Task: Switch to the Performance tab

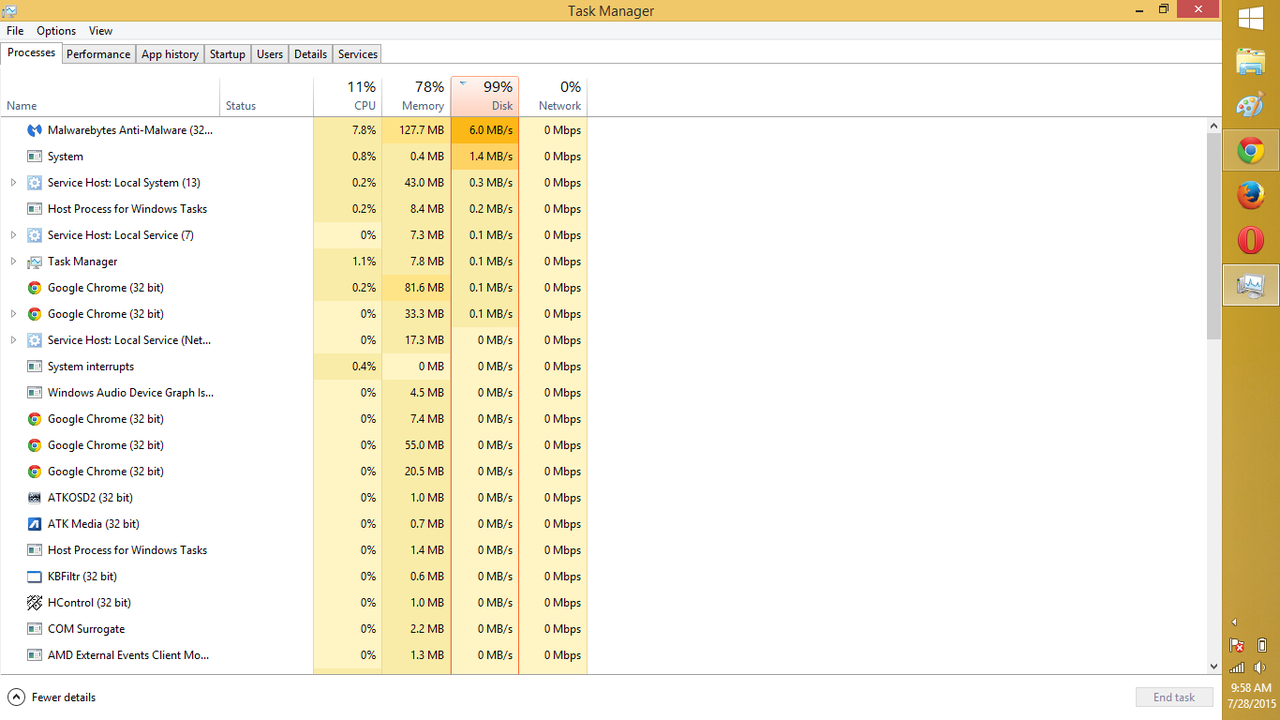Action: click(x=98, y=54)
